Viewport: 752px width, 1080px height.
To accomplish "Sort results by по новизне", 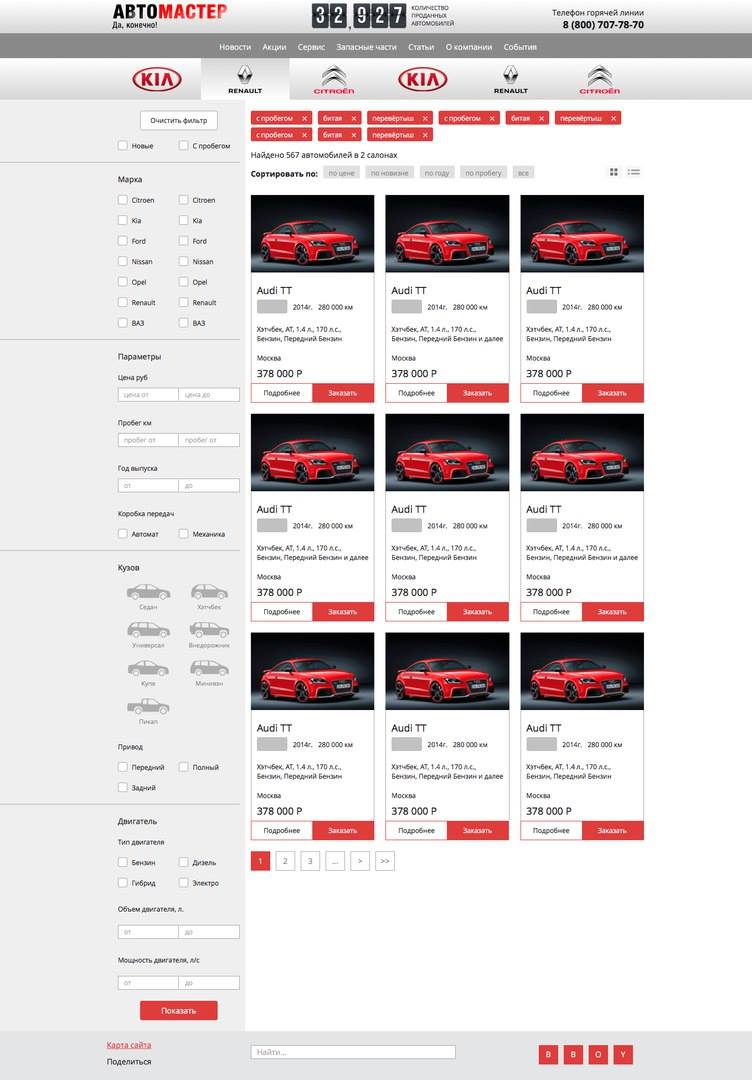I will pos(390,173).
